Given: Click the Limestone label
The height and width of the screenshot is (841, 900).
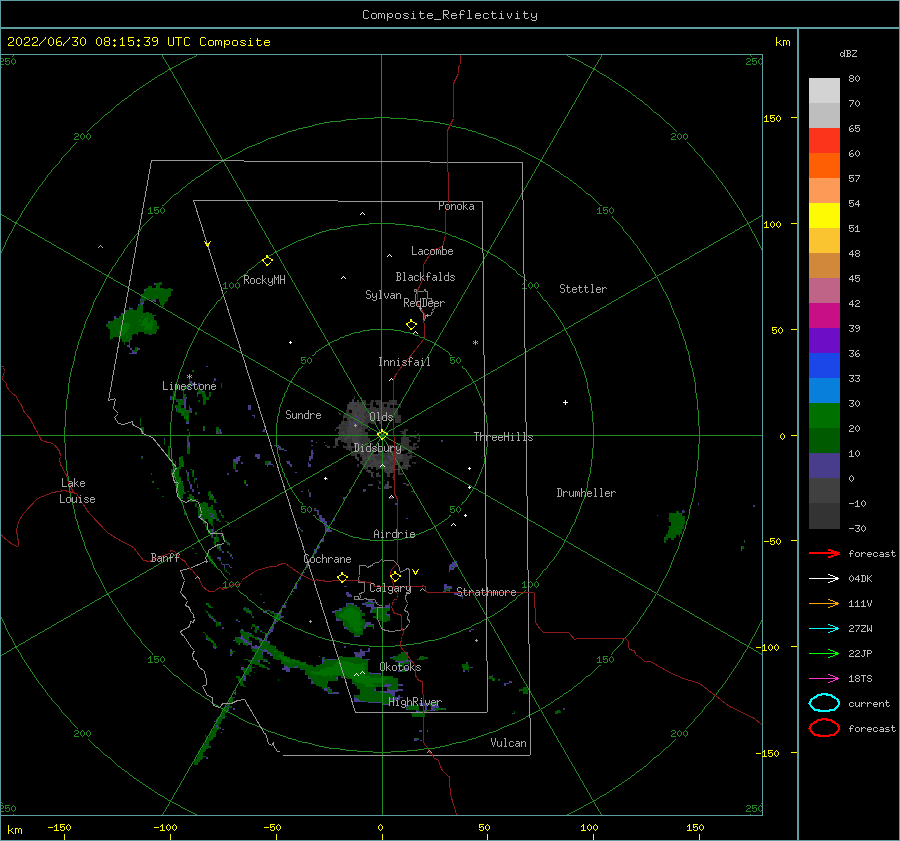Looking at the screenshot, I should [189, 386].
